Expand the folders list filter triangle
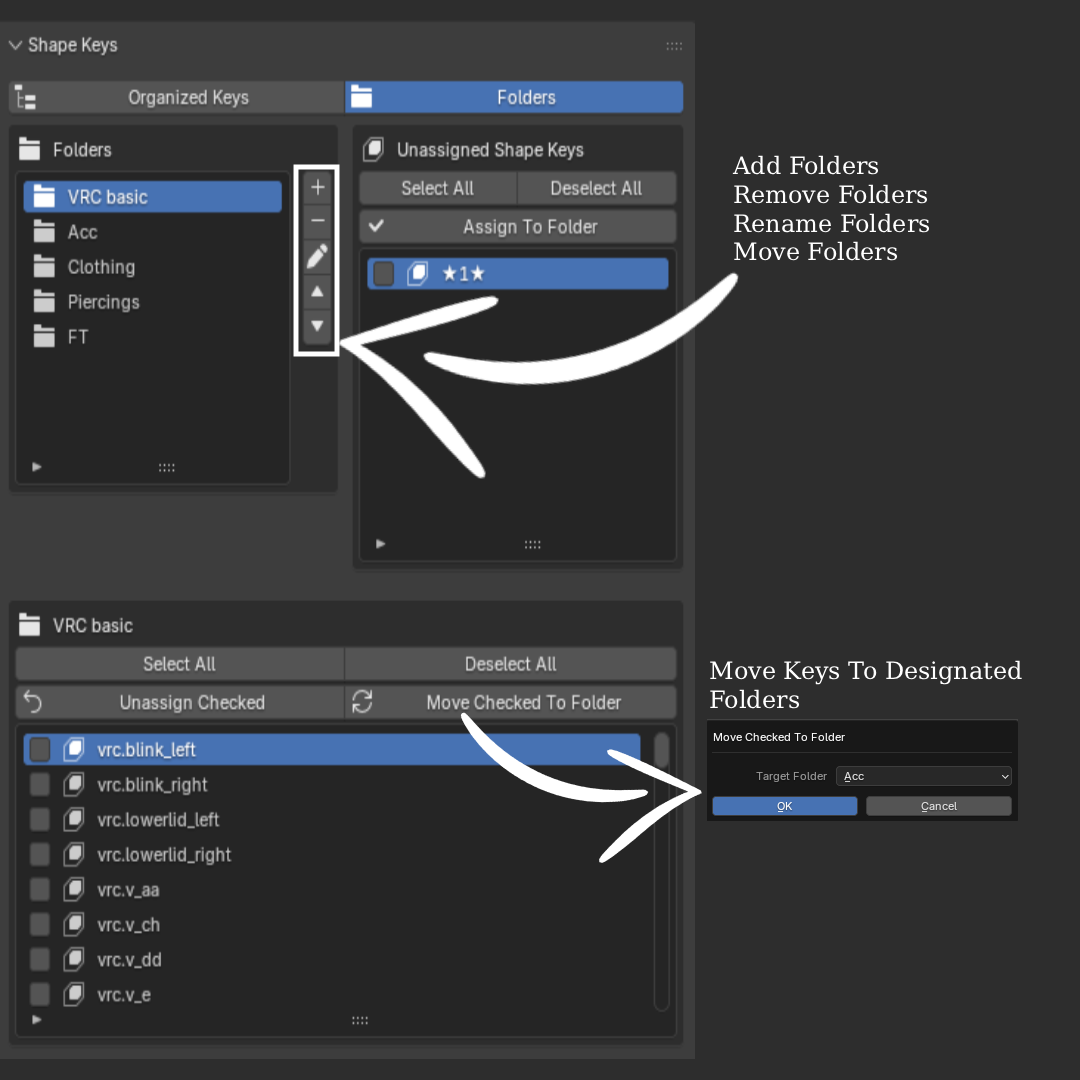Viewport: 1080px width, 1080px height. (37, 467)
